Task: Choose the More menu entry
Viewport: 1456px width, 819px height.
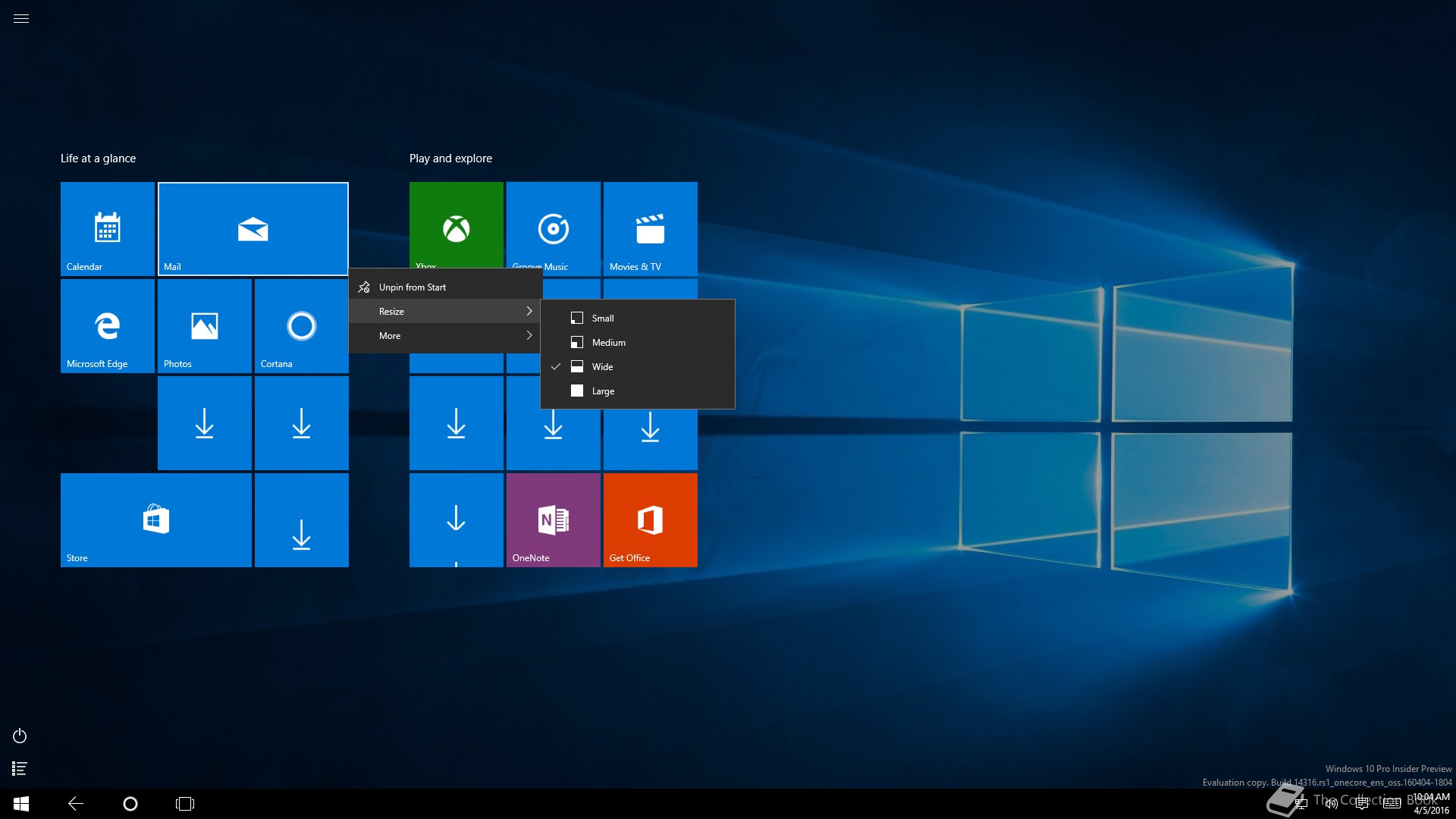Action: pos(446,335)
